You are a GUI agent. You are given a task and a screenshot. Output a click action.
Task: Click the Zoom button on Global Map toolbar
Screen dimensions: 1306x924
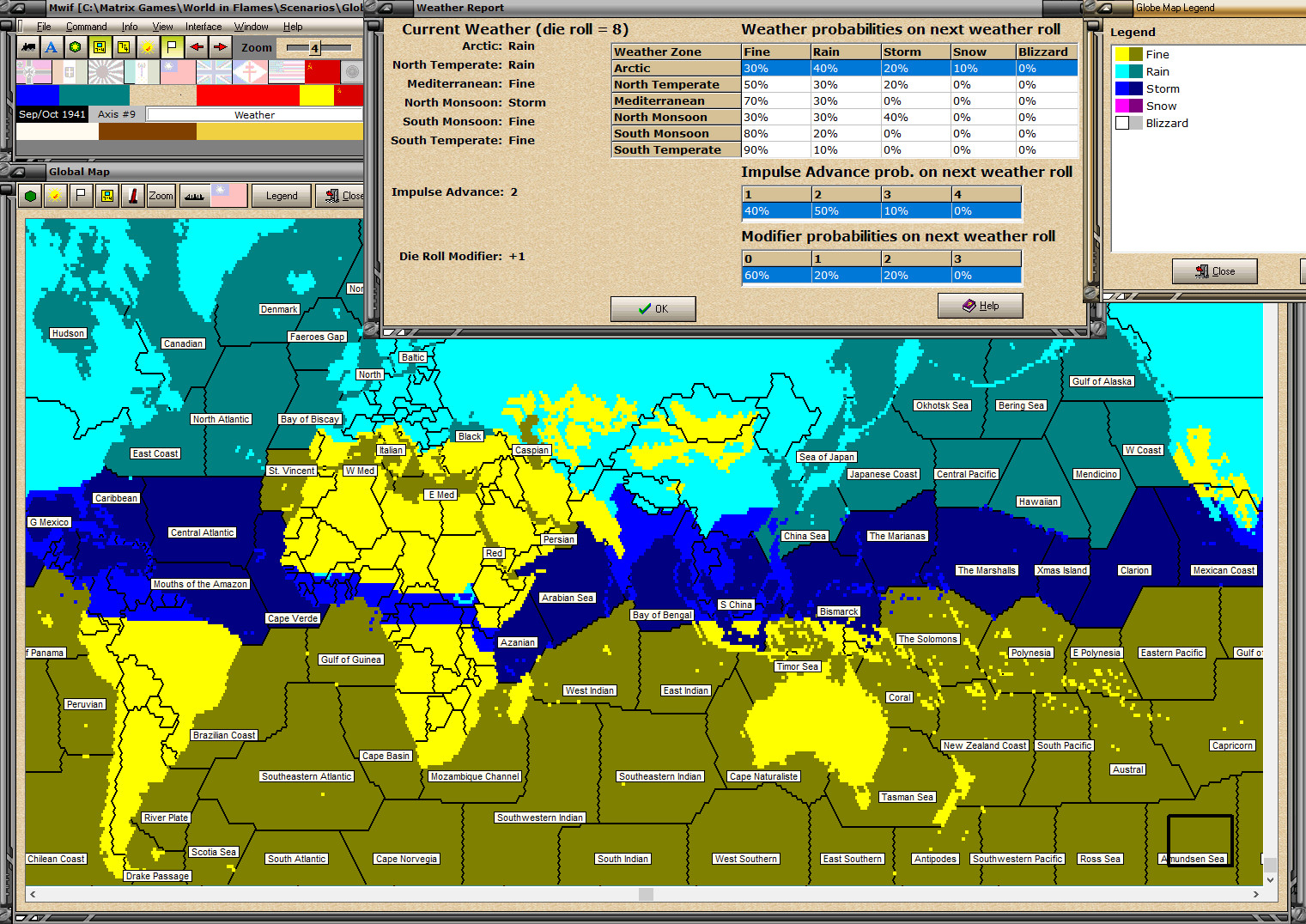161,196
